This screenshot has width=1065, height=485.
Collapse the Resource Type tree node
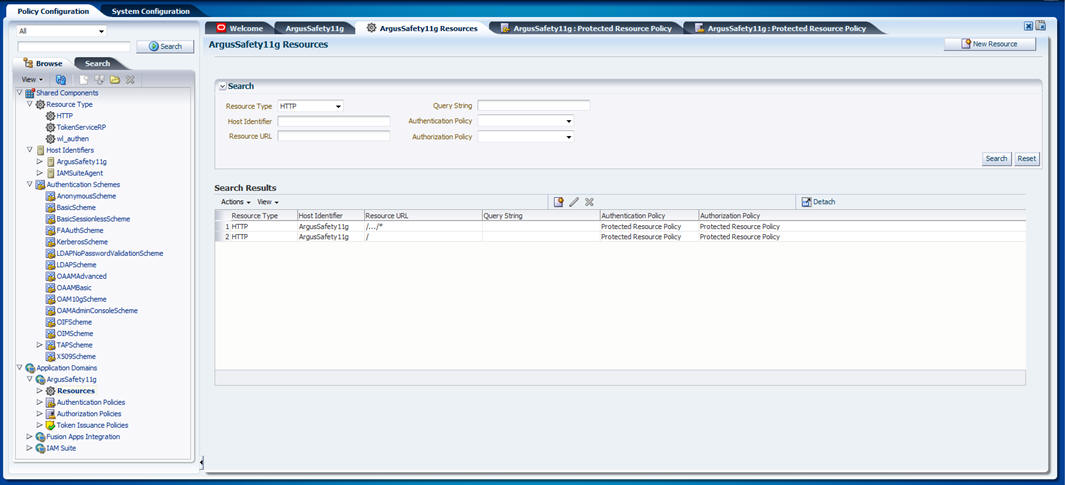coord(29,105)
